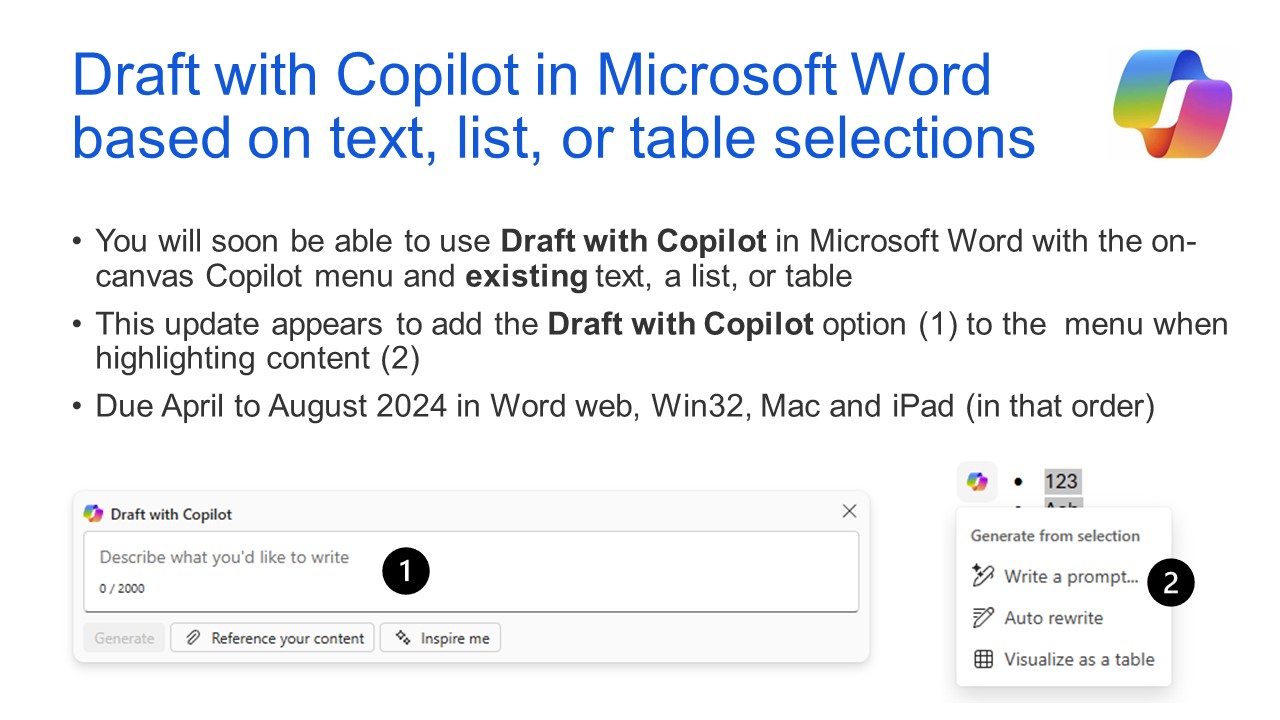Click the sparkle icon on Inspire me
This screenshot has width=1280, height=720.
click(403, 638)
